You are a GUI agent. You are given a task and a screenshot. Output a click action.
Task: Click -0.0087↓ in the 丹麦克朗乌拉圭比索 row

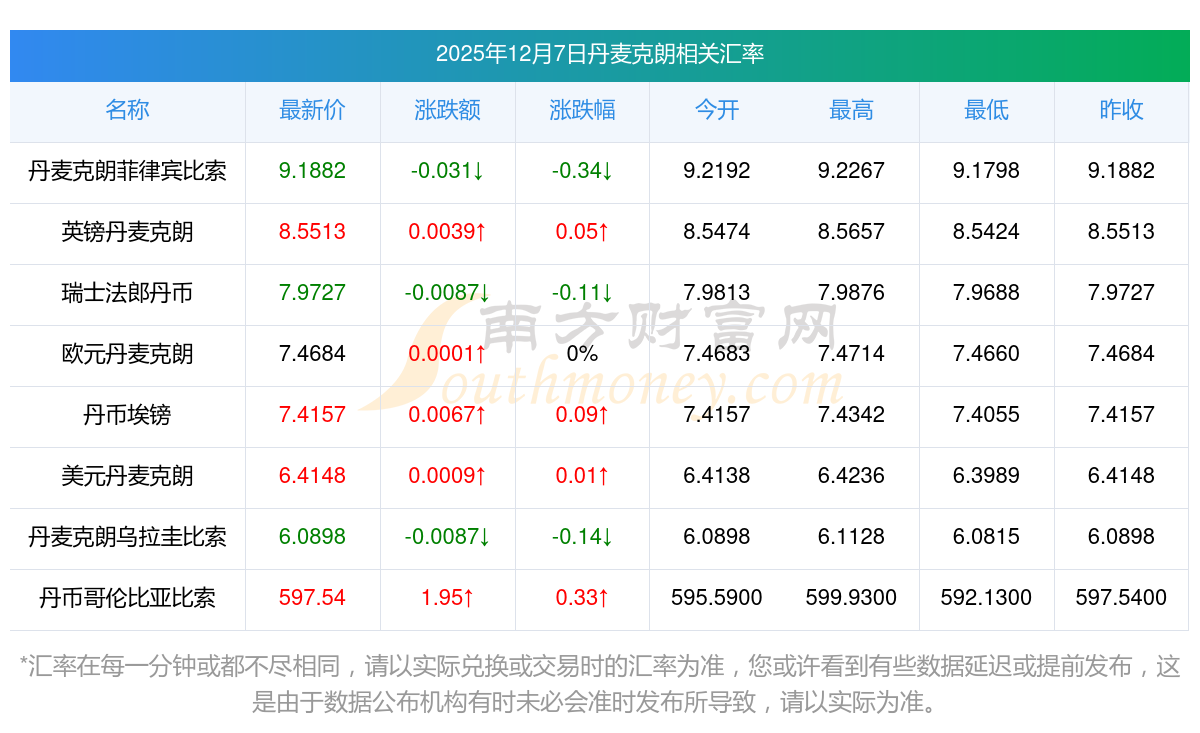click(x=447, y=537)
